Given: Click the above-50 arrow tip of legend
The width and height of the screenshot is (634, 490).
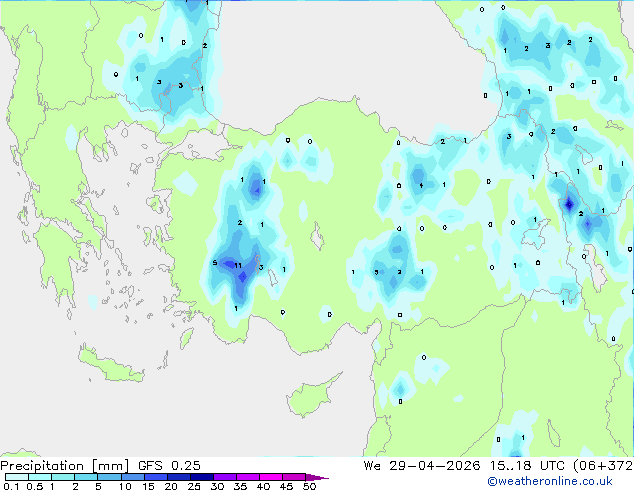Looking at the screenshot, I should (317, 477).
